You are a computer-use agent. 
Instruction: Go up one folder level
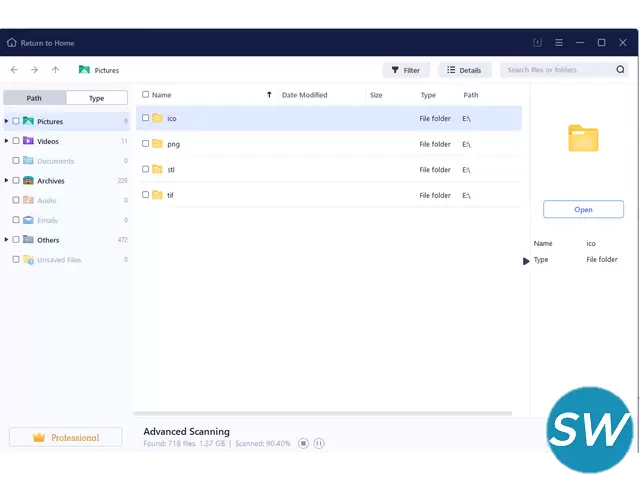[x=55, y=70]
